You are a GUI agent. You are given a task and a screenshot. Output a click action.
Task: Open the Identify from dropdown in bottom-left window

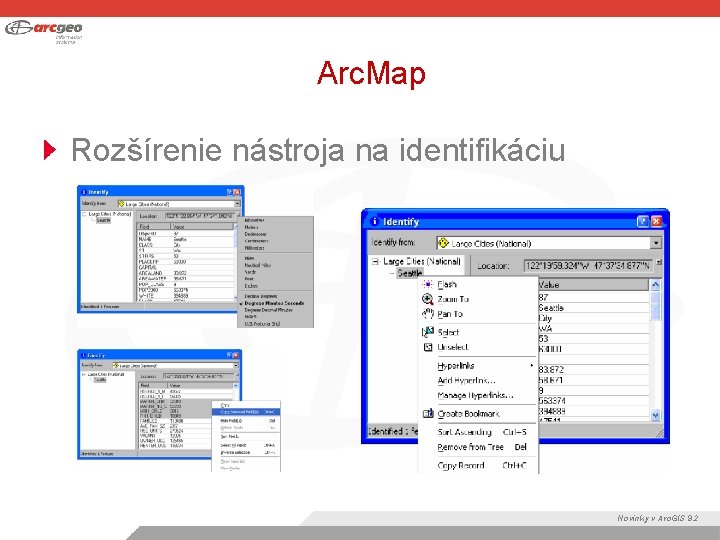(236, 366)
